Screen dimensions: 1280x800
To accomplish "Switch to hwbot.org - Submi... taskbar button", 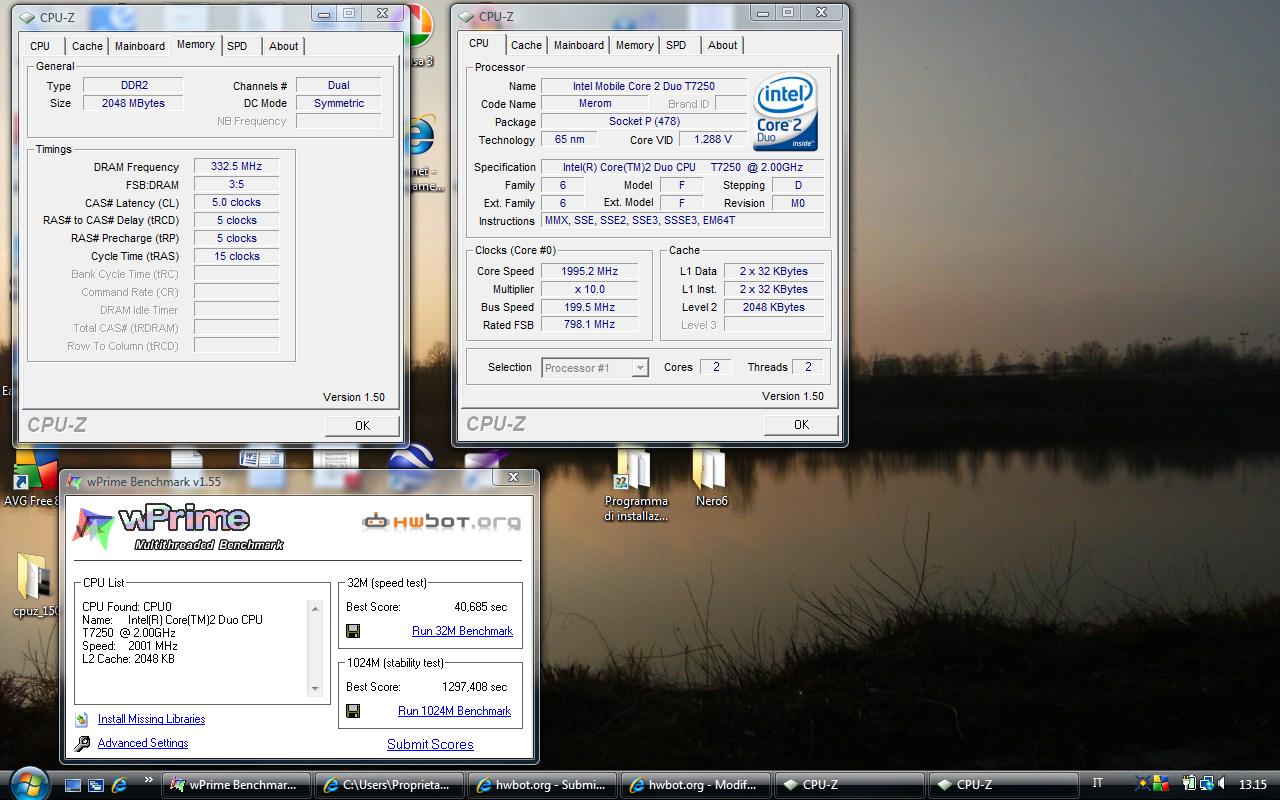I will pos(544,785).
